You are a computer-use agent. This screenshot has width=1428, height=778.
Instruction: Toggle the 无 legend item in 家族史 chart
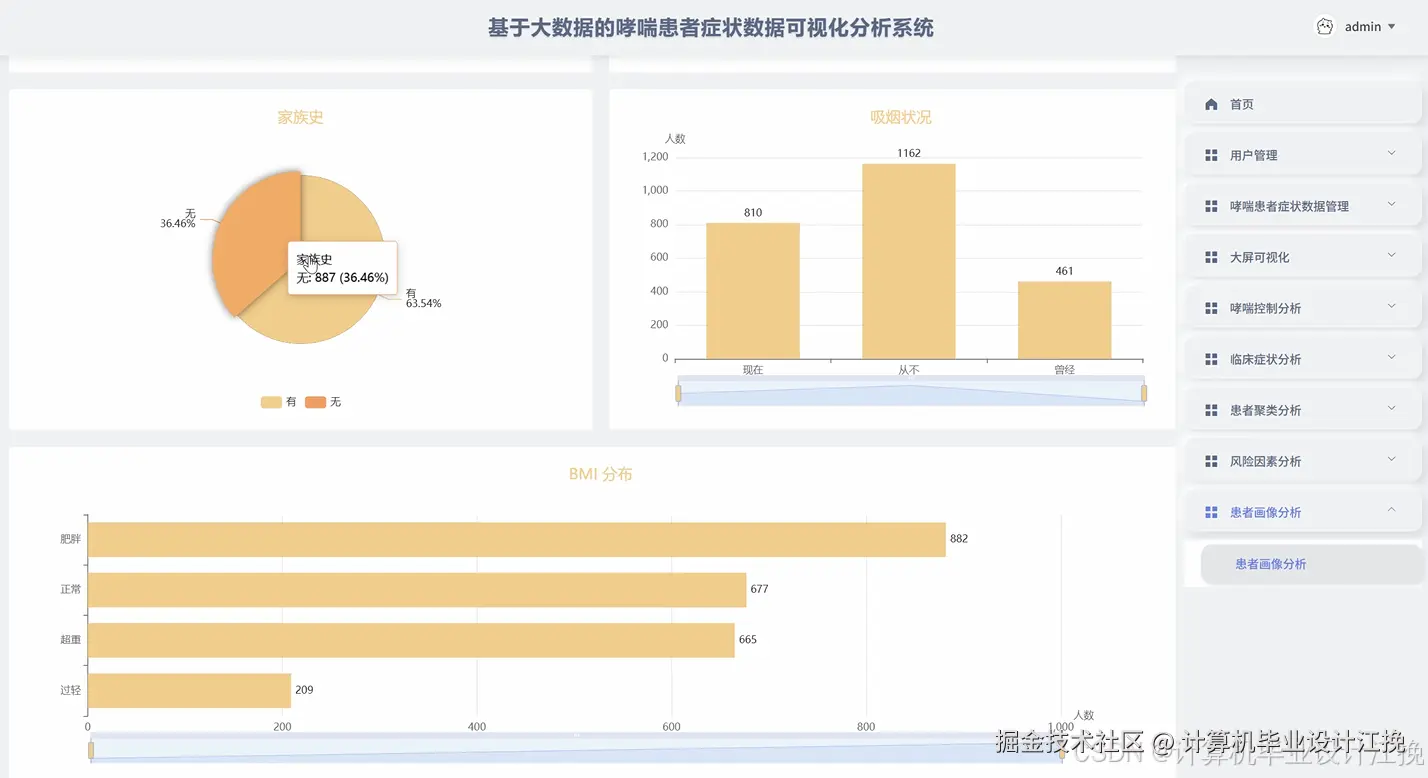(x=323, y=402)
